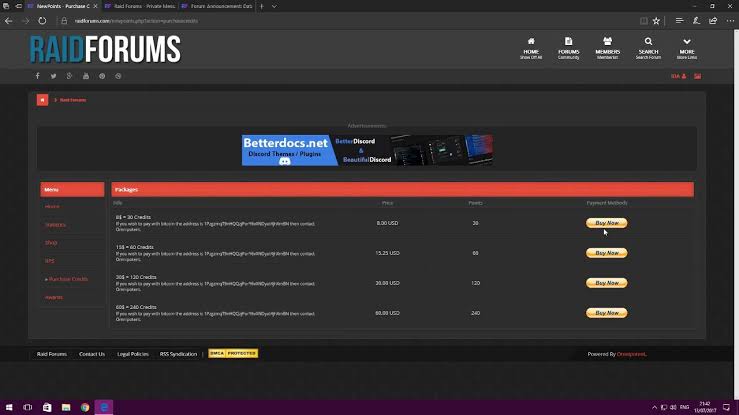The height and width of the screenshot is (415, 739).
Task: Switch to Forum Announcement tab
Action: pos(216,6)
